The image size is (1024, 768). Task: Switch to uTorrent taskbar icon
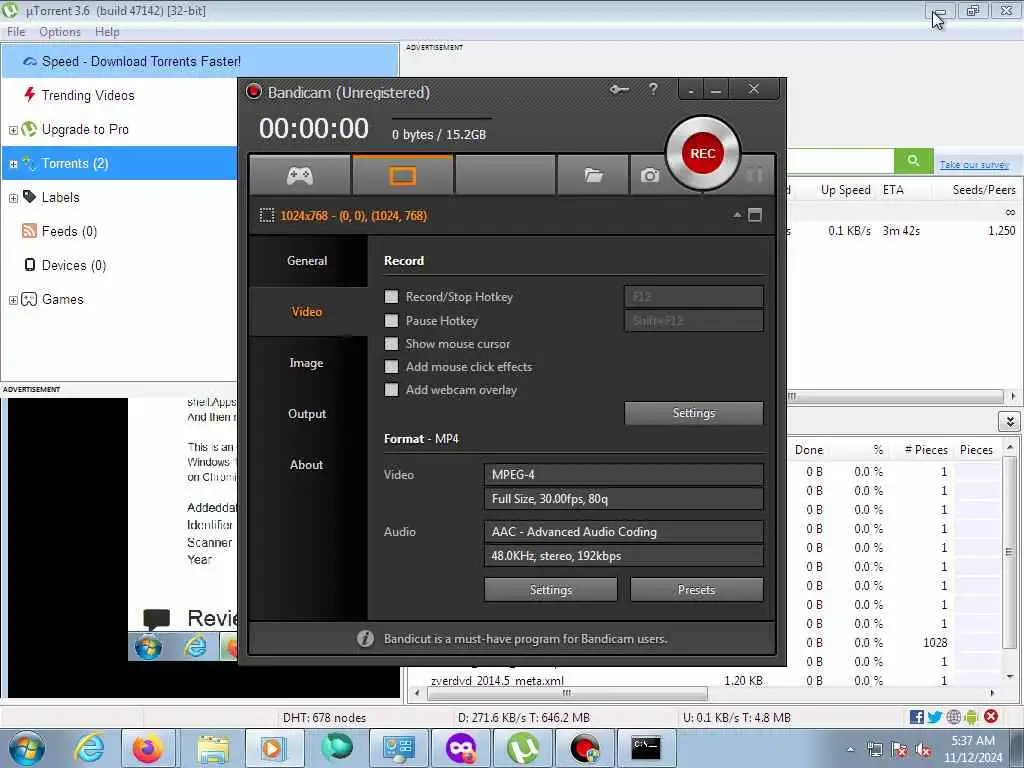pyautogui.click(x=522, y=748)
